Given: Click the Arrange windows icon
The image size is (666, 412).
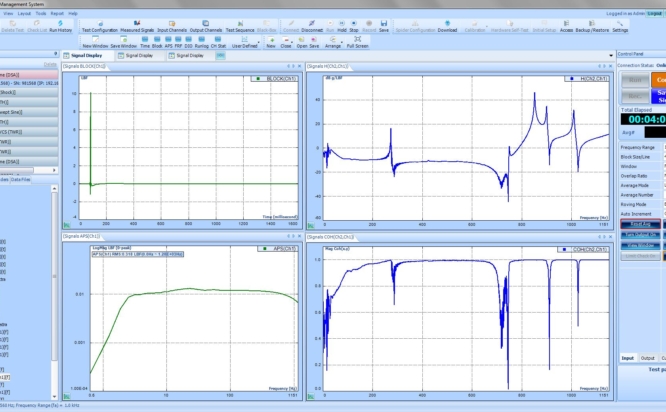Looking at the screenshot, I should tap(333, 42).
